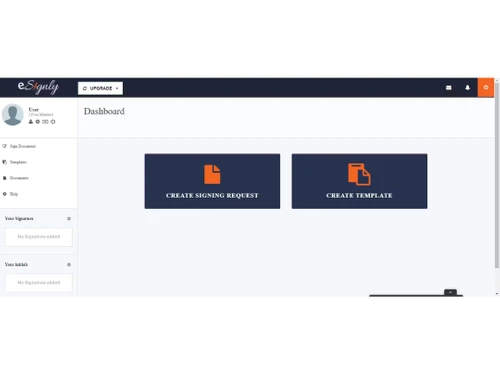Image resolution: width=500 pixels, height=375 pixels.
Task: Click the Dashboard heading
Action: tap(104, 111)
